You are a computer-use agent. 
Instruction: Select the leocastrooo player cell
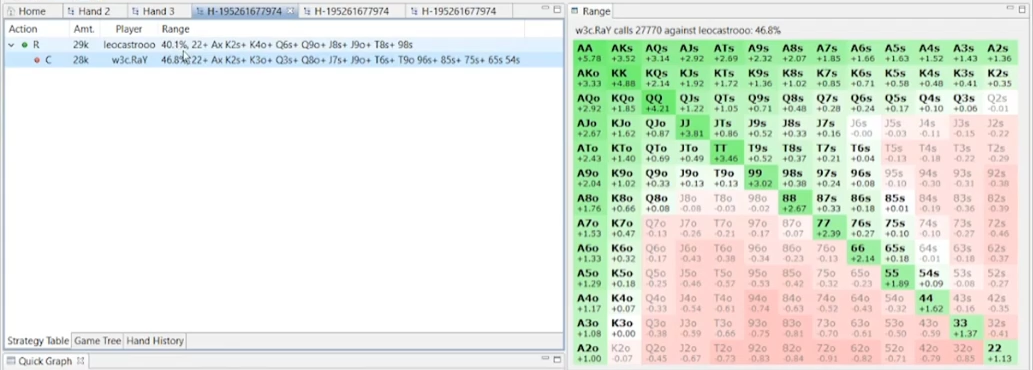pos(129,45)
